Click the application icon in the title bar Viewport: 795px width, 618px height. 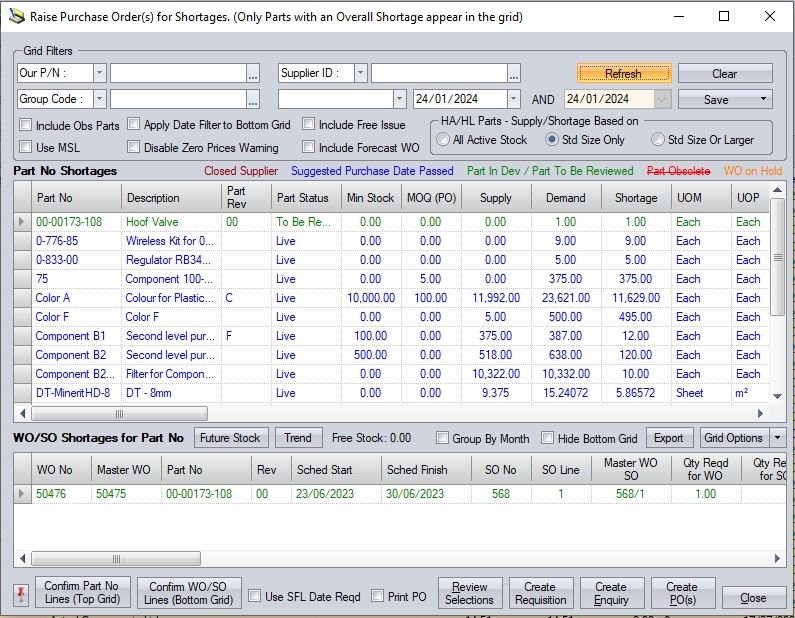click(15, 17)
